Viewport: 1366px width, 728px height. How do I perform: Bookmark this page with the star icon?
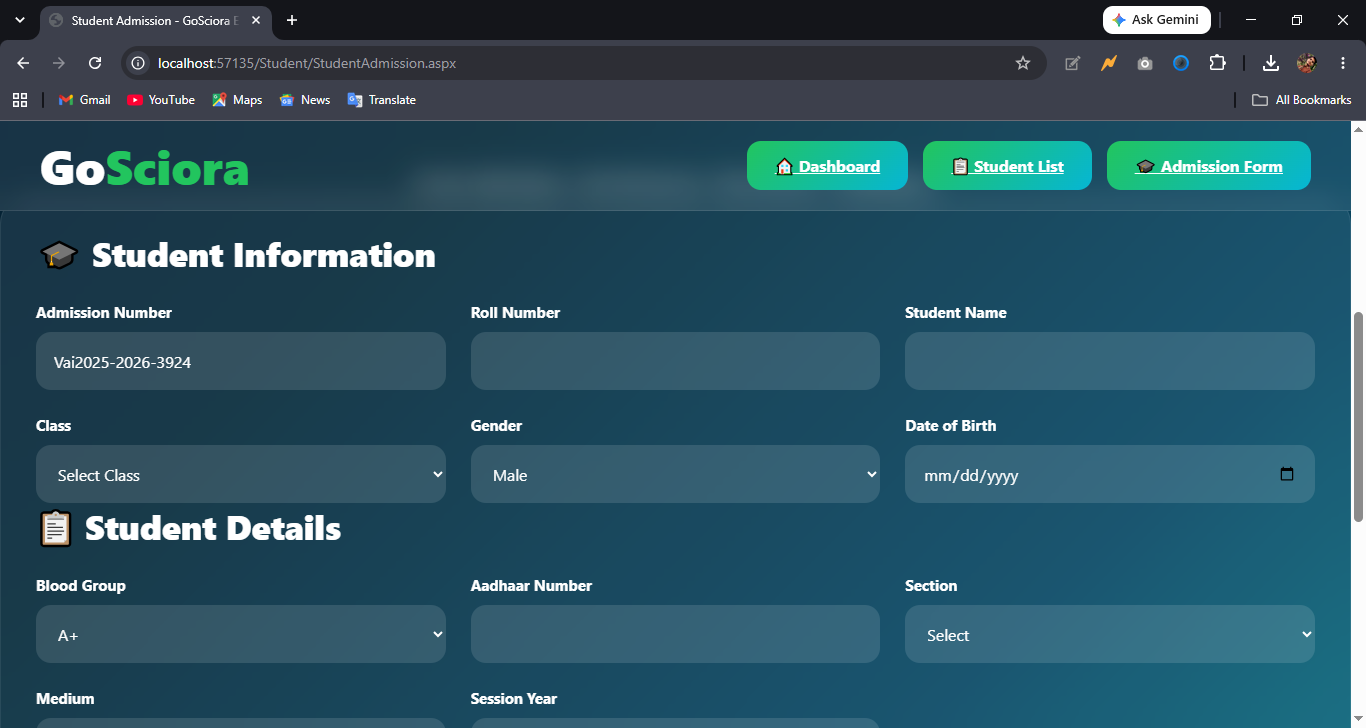click(x=1022, y=63)
